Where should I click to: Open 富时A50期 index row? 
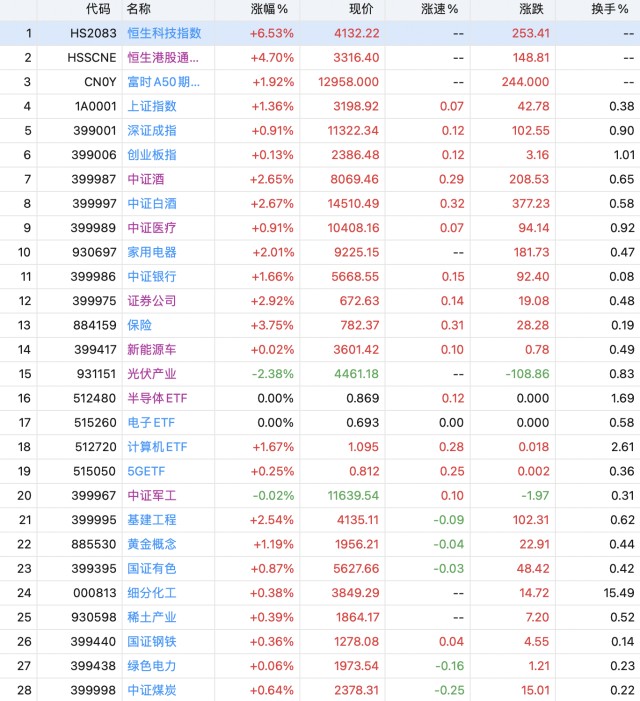pos(320,82)
